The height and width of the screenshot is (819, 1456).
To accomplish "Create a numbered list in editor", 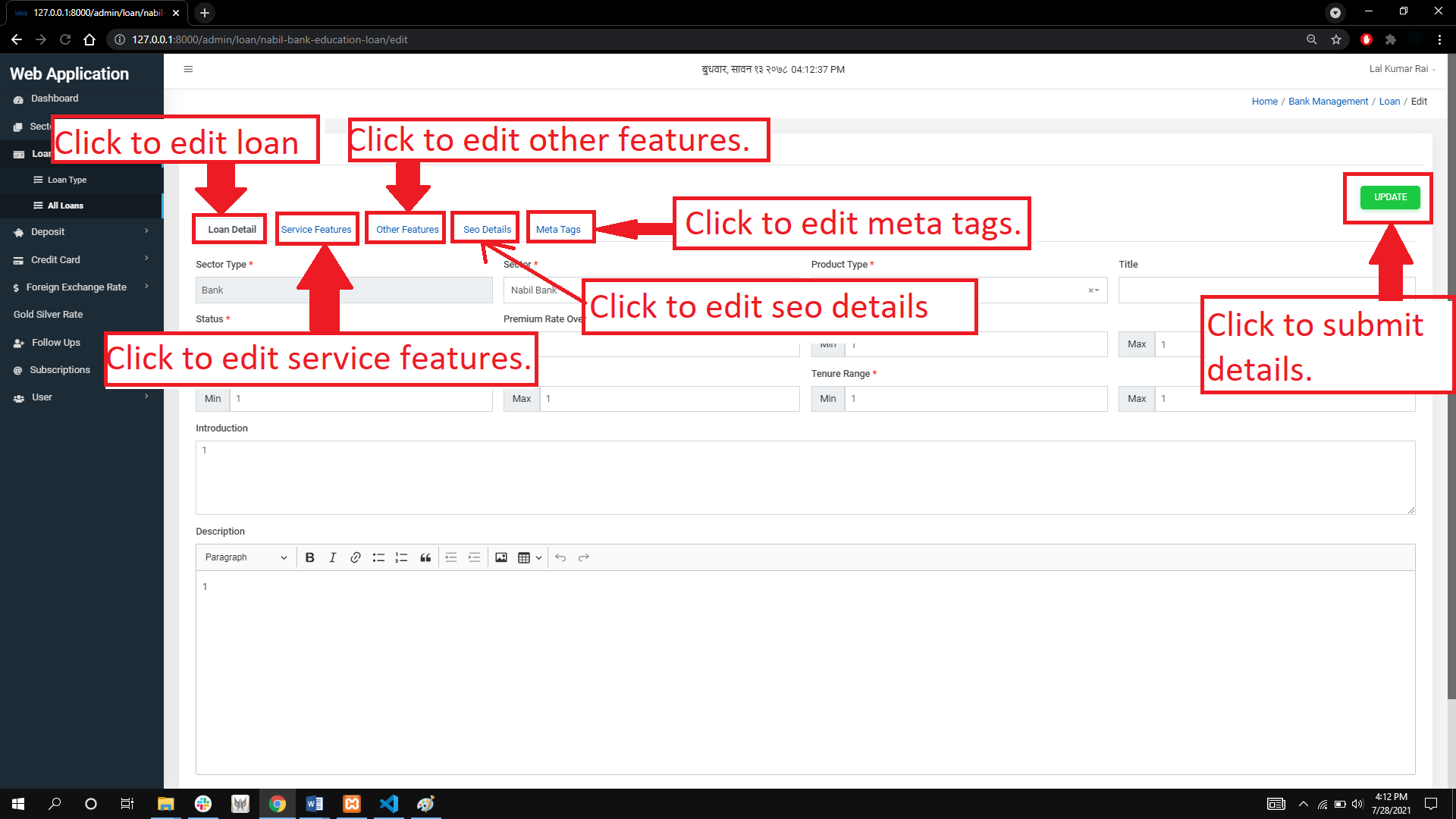I will (x=401, y=557).
